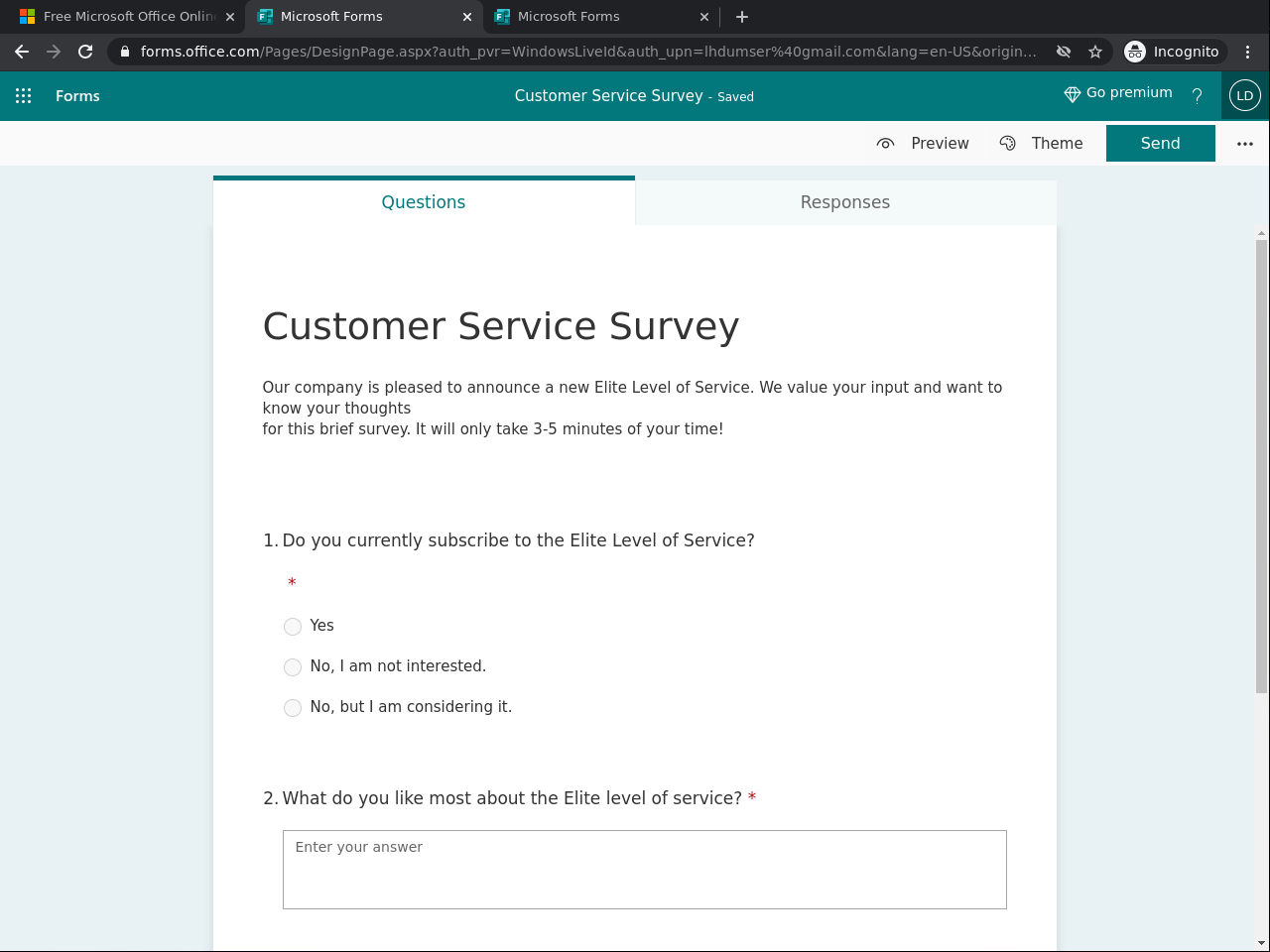Open the Help question mark
The height and width of the screenshot is (952, 1270).
coord(1197,96)
